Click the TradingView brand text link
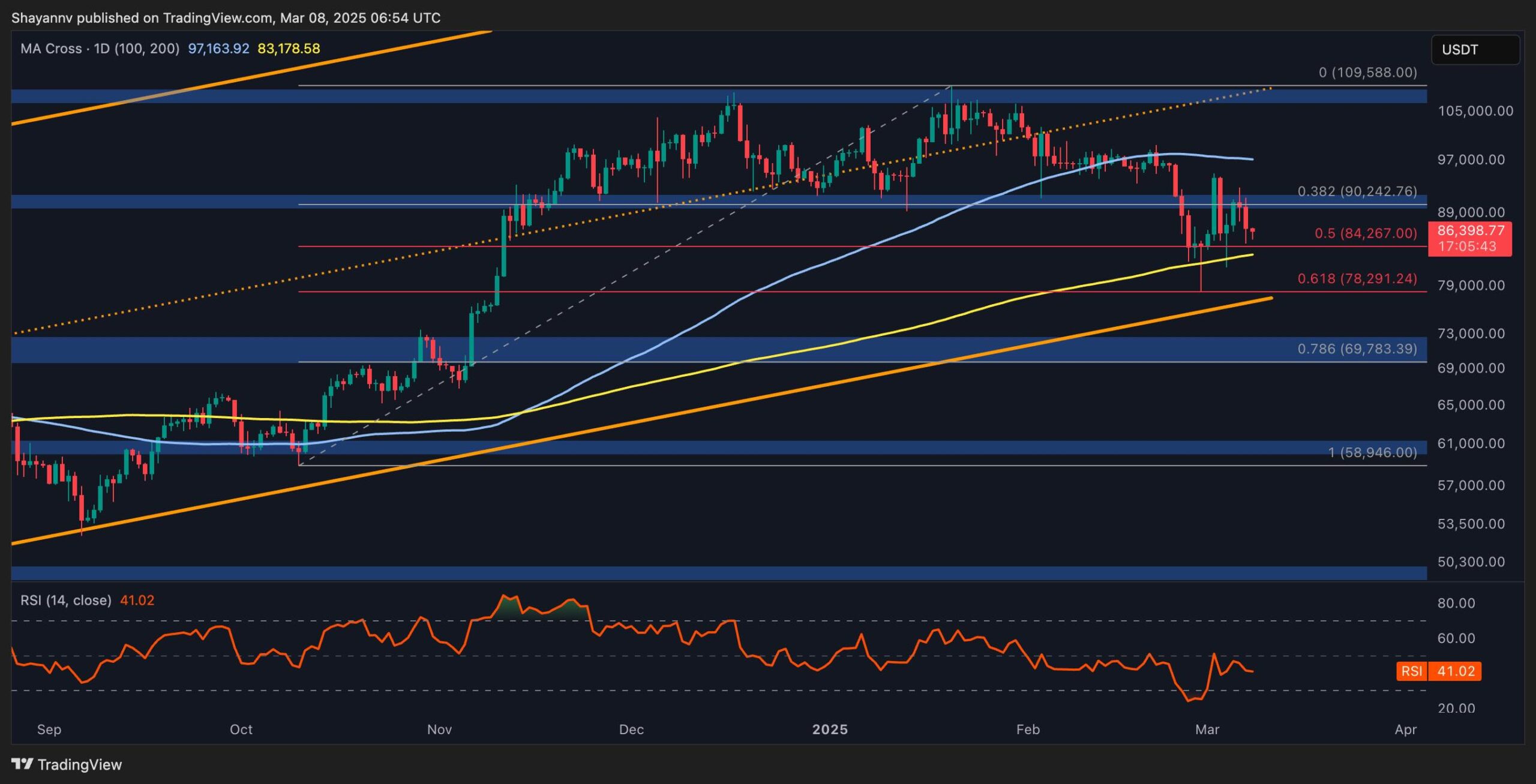Viewport: 1536px width, 784px height. 79,764
